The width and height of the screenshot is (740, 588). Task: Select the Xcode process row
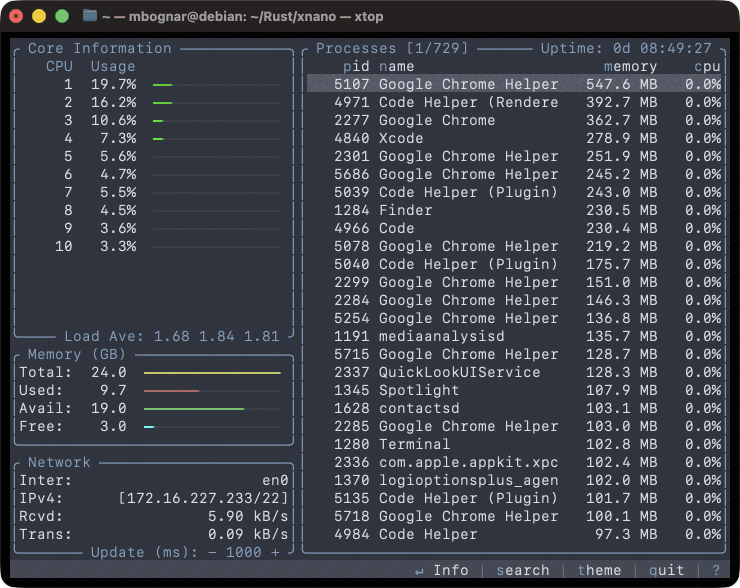[514, 138]
